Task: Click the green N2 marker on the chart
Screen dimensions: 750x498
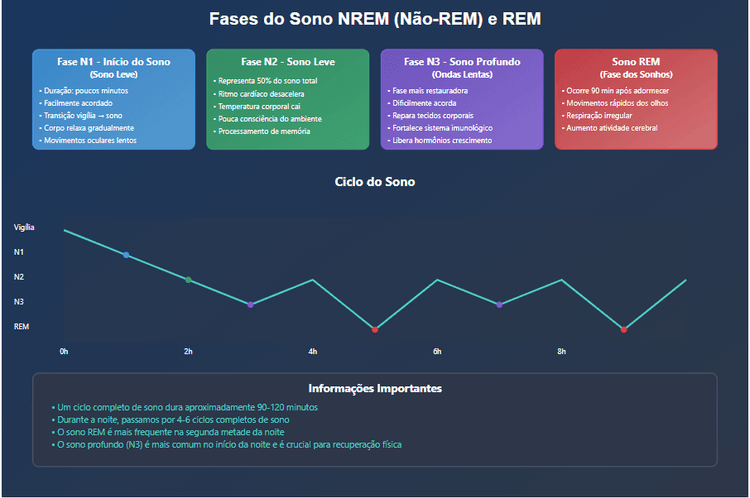Action: pyautogui.click(x=188, y=280)
